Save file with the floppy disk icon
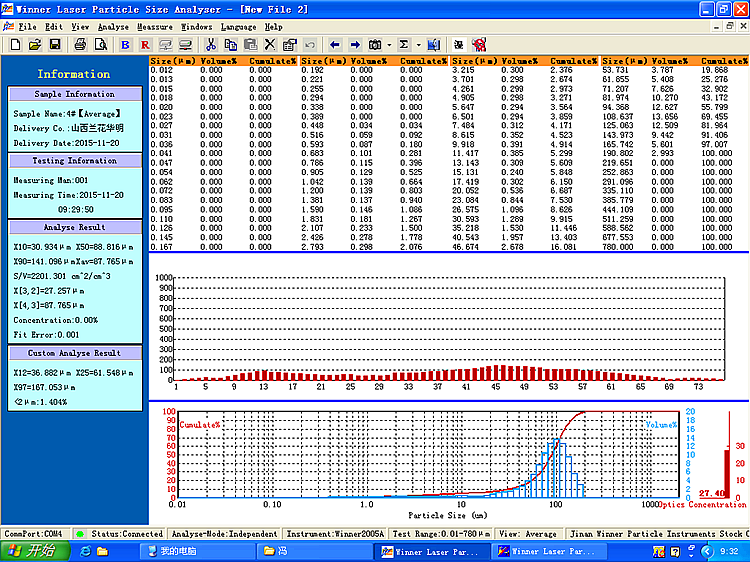Viewport: 750px width, 562px height. pyautogui.click(x=55, y=45)
